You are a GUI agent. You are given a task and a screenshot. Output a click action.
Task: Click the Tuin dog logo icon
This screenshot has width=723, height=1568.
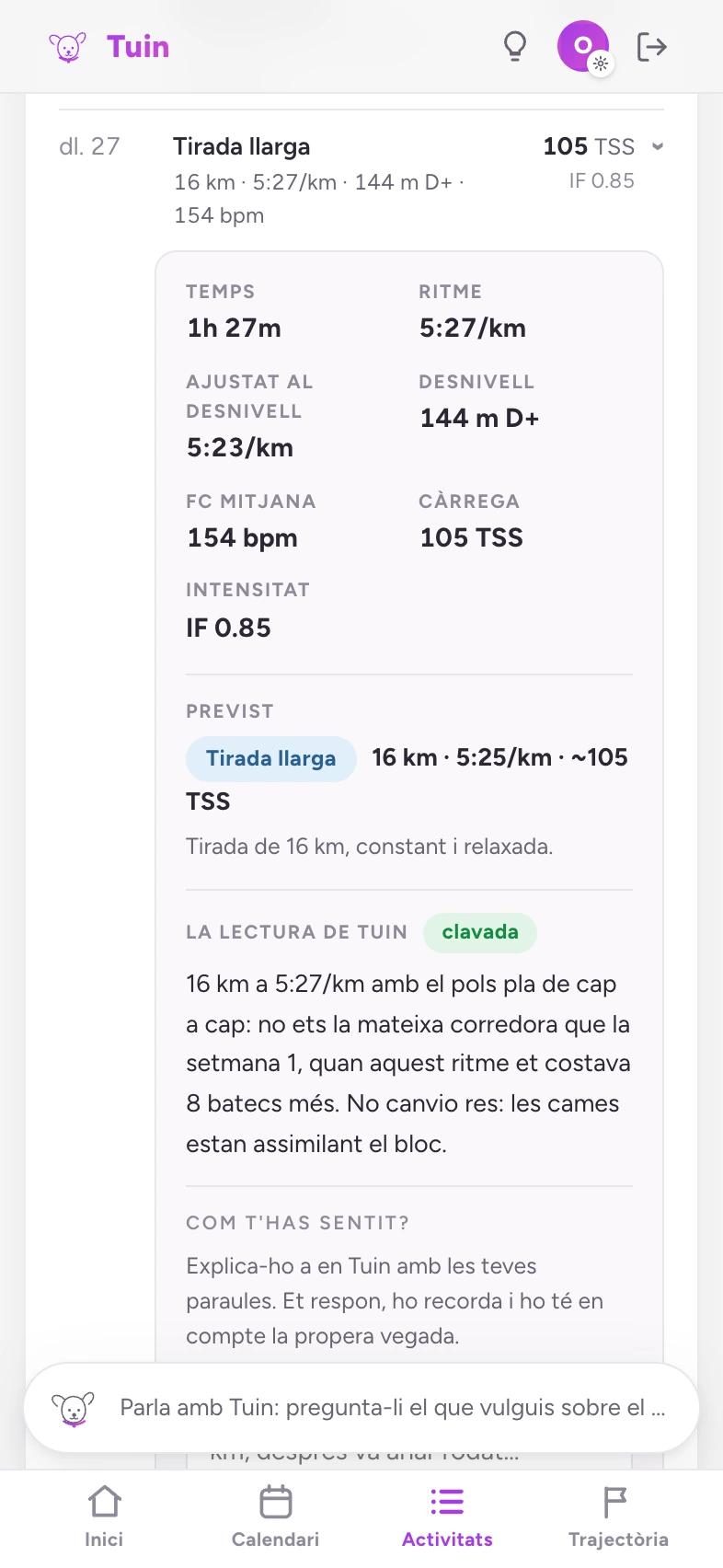67,46
